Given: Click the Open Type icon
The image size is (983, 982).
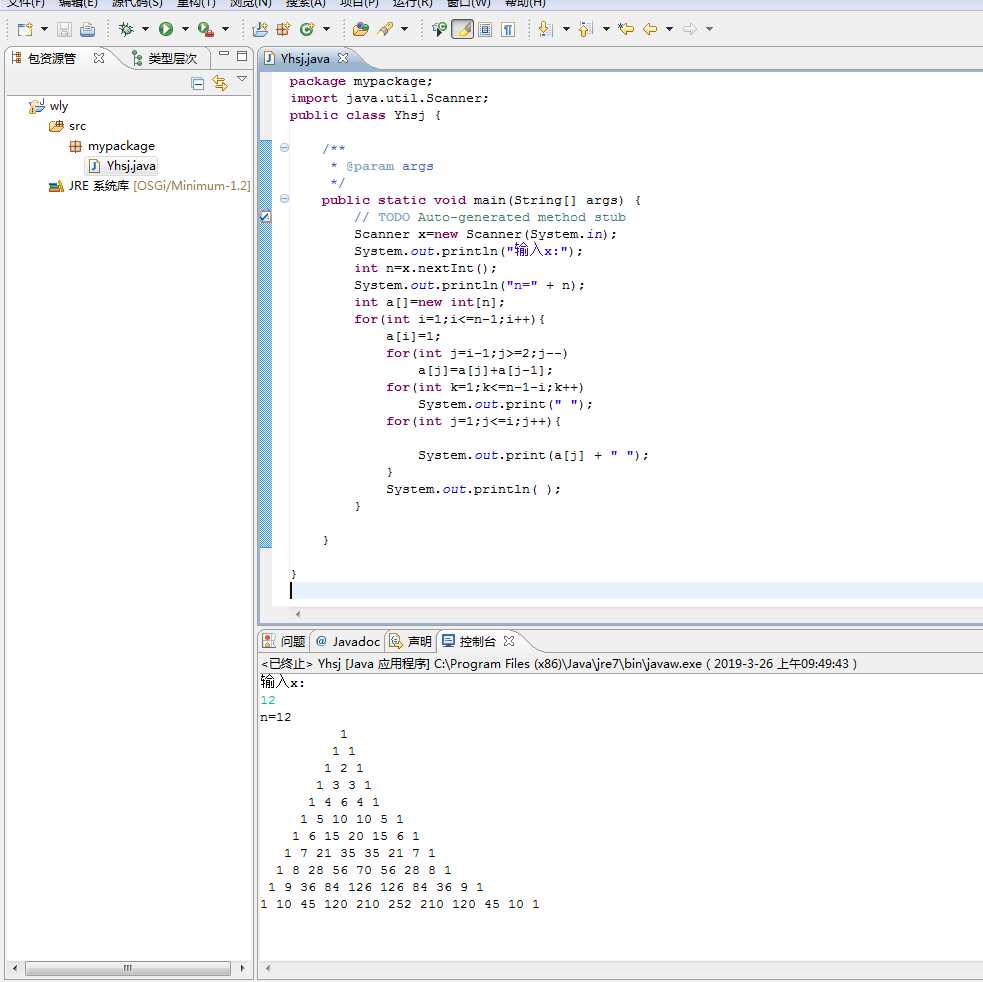Looking at the screenshot, I should [x=361, y=29].
